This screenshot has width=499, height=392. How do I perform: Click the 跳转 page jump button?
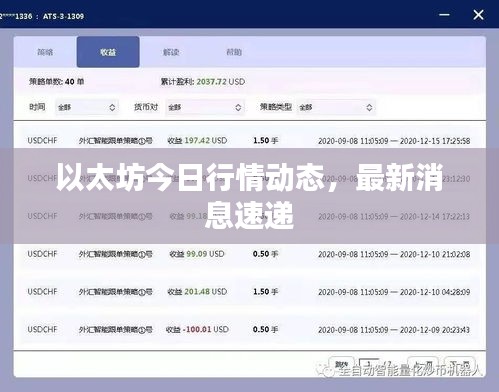(342, 364)
